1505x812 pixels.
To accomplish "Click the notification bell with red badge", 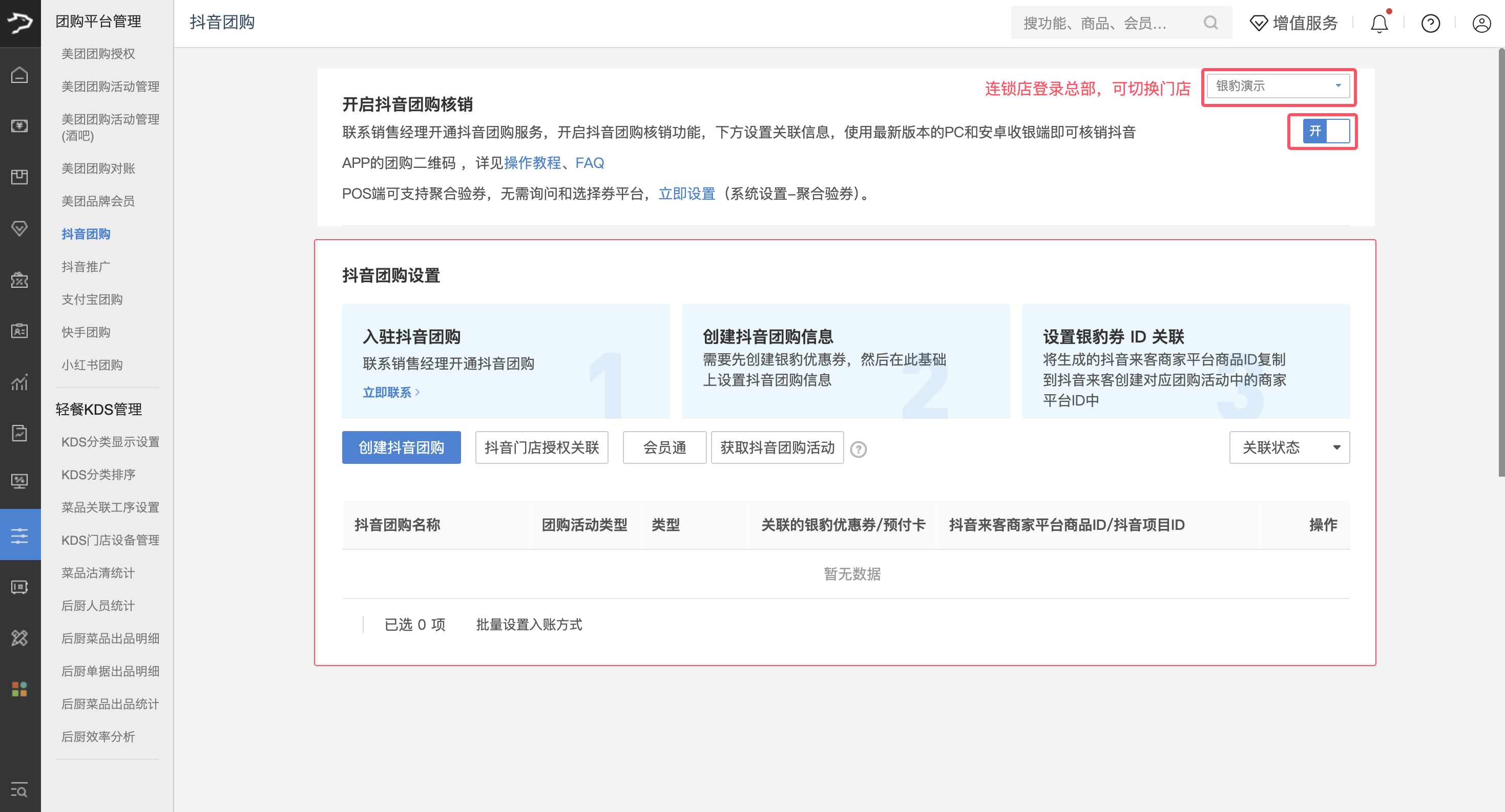I will click(1379, 24).
